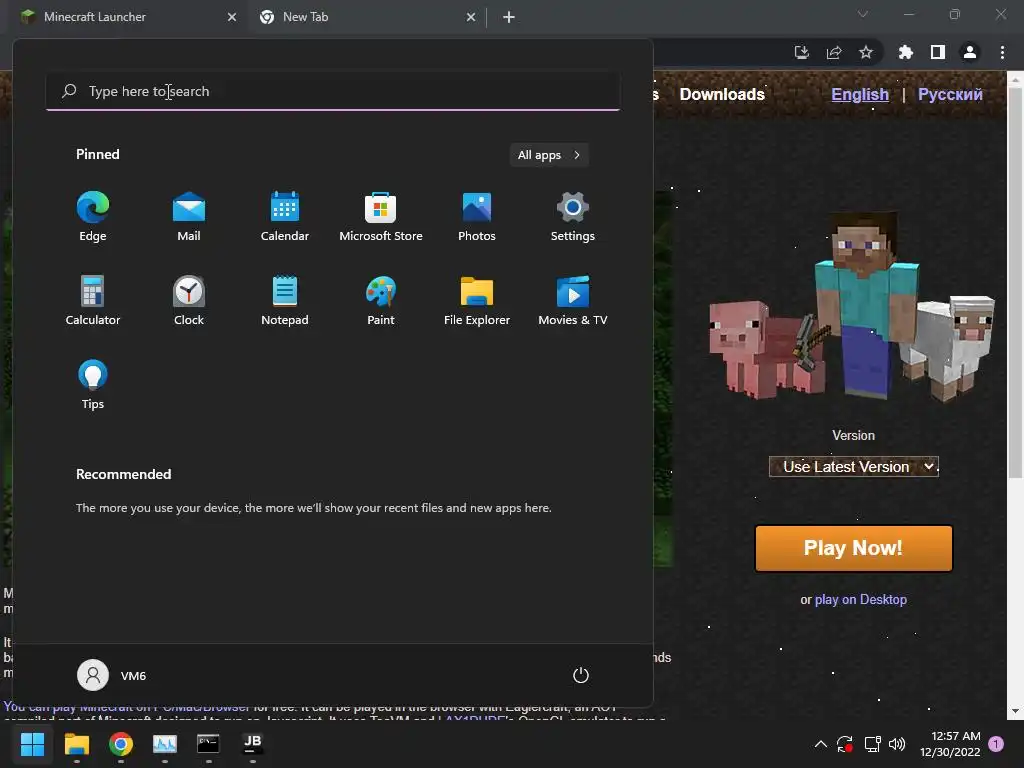Switch site language to Русский
Screen dimensions: 1024x768
950,95
